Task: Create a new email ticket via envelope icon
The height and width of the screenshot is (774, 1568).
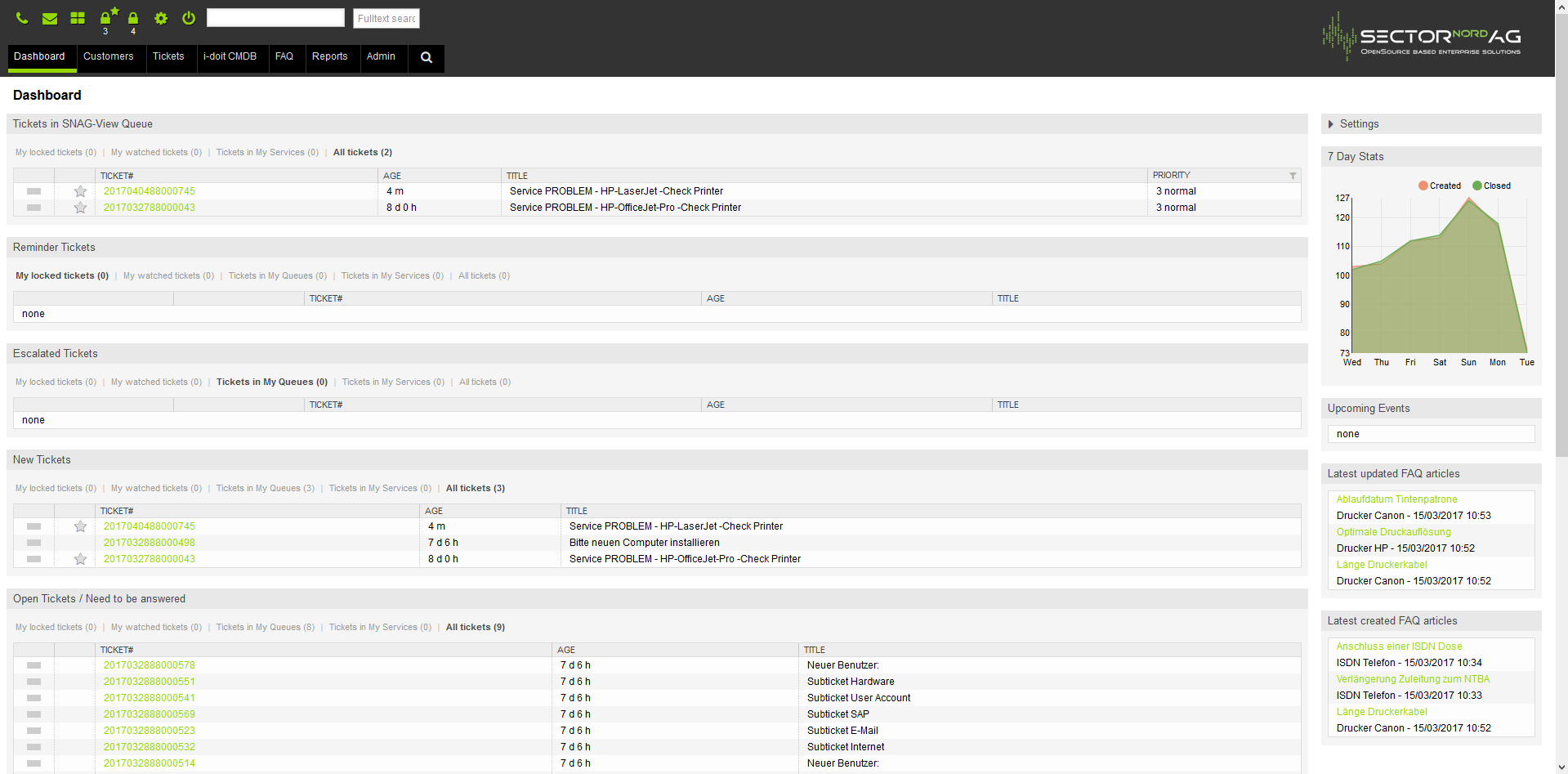Action: pyautogui.click(x=50, y=18)
